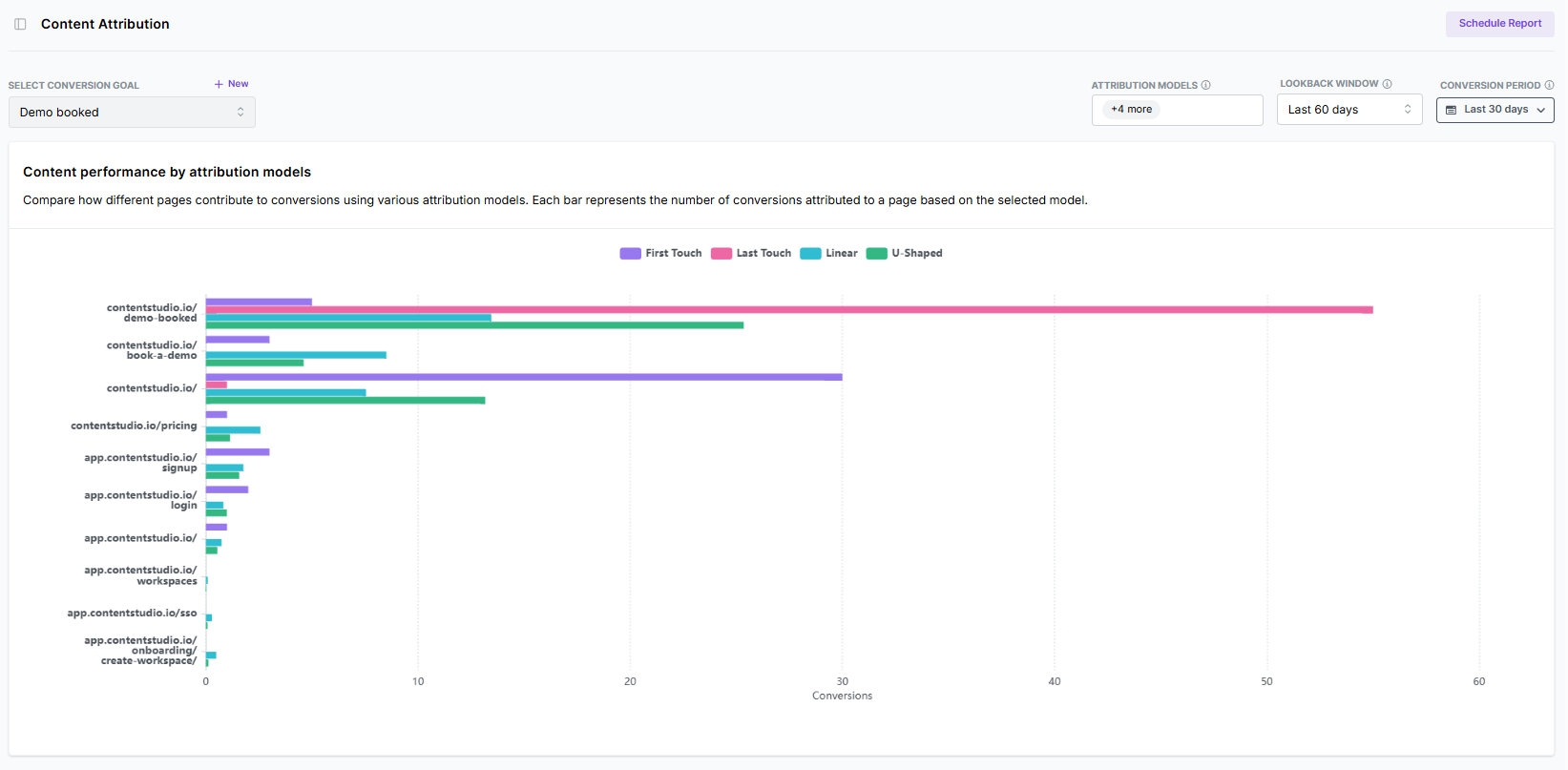Open the Demo booked goal dropdown
The height and width of the screenshot is (770, 1568).
click(x=132, y=112)
